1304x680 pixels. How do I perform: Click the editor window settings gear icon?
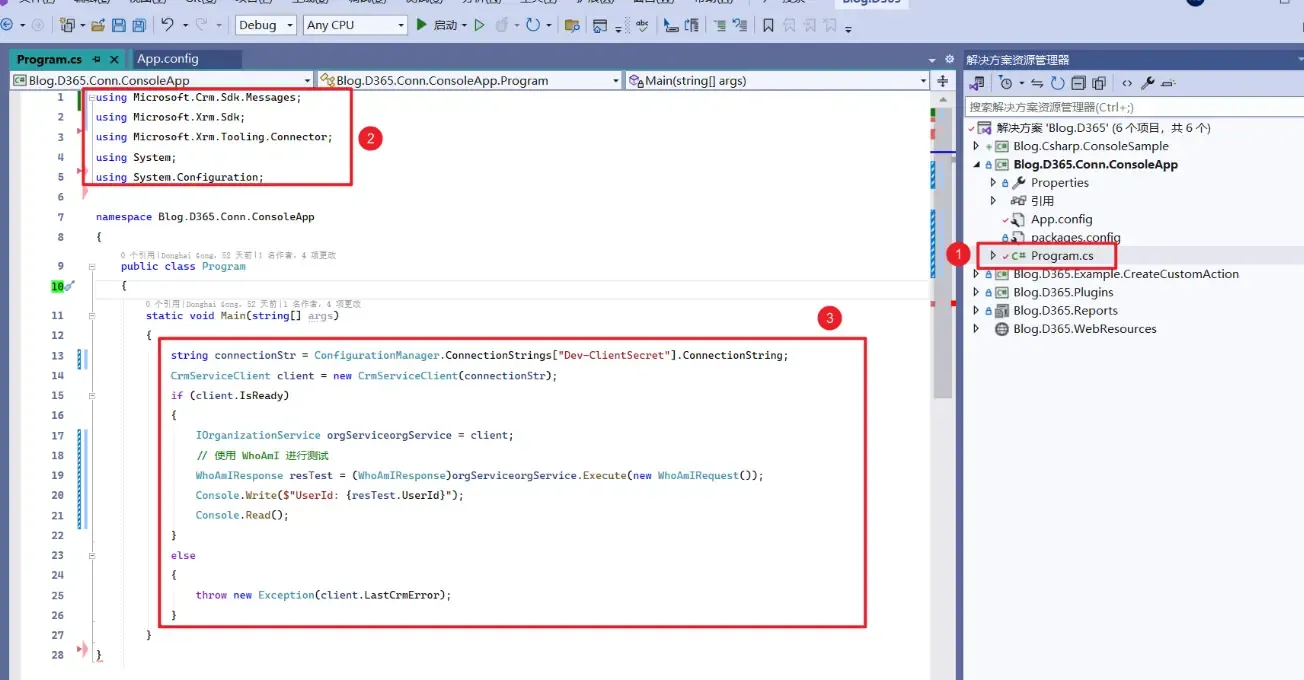[949, 59]
